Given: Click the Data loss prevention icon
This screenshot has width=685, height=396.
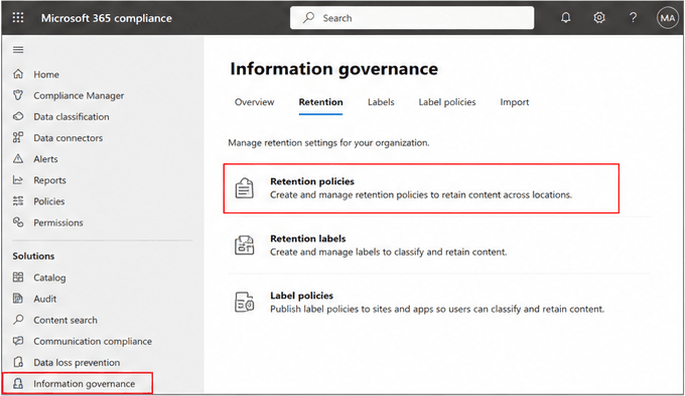Looking at the screenshot, I should pyautogui.click(x=18, y=362).
